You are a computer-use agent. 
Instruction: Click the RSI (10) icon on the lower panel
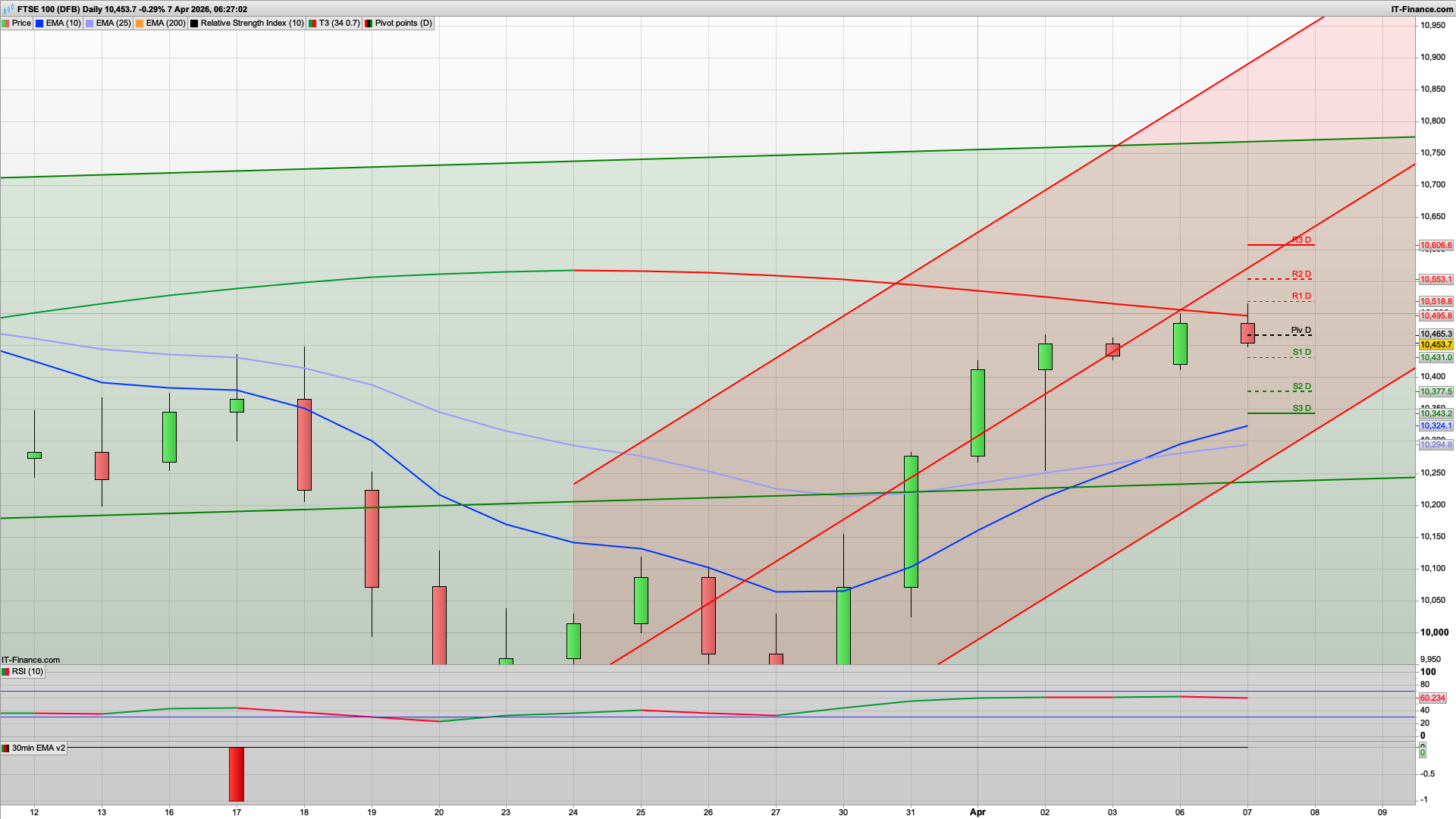coord(6,671)
